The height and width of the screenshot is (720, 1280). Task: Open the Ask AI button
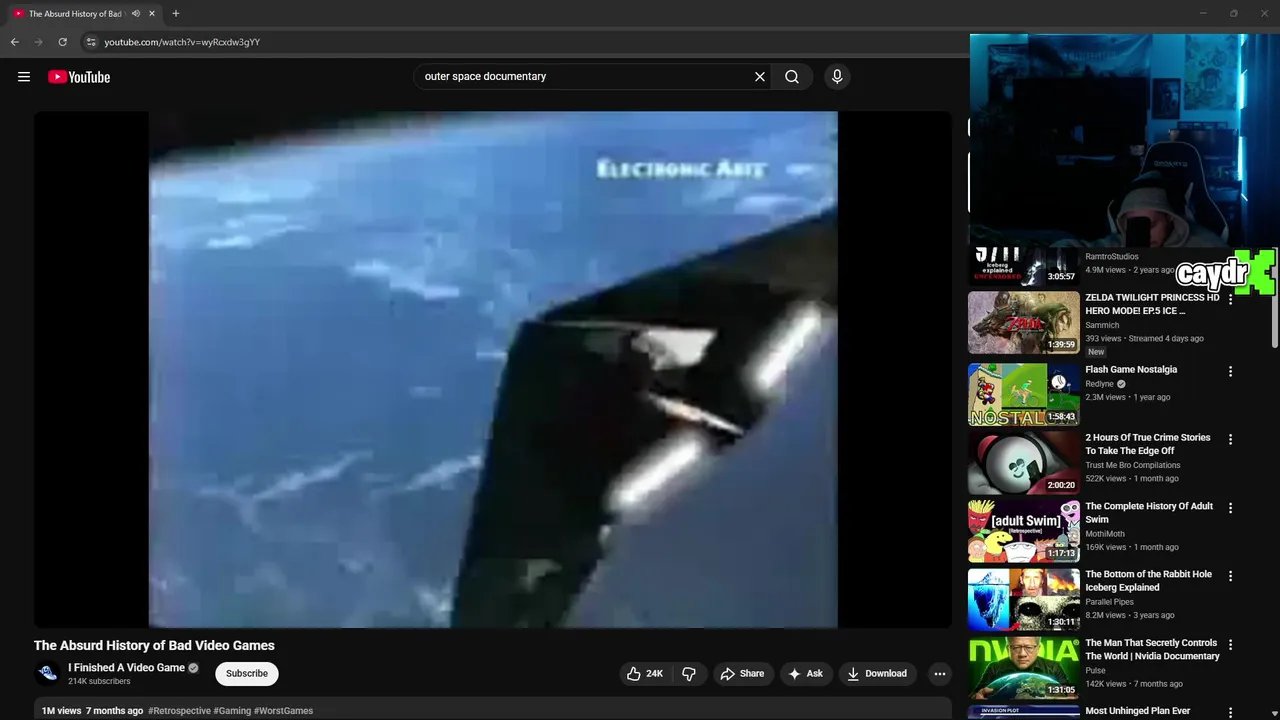click(806, 674)
